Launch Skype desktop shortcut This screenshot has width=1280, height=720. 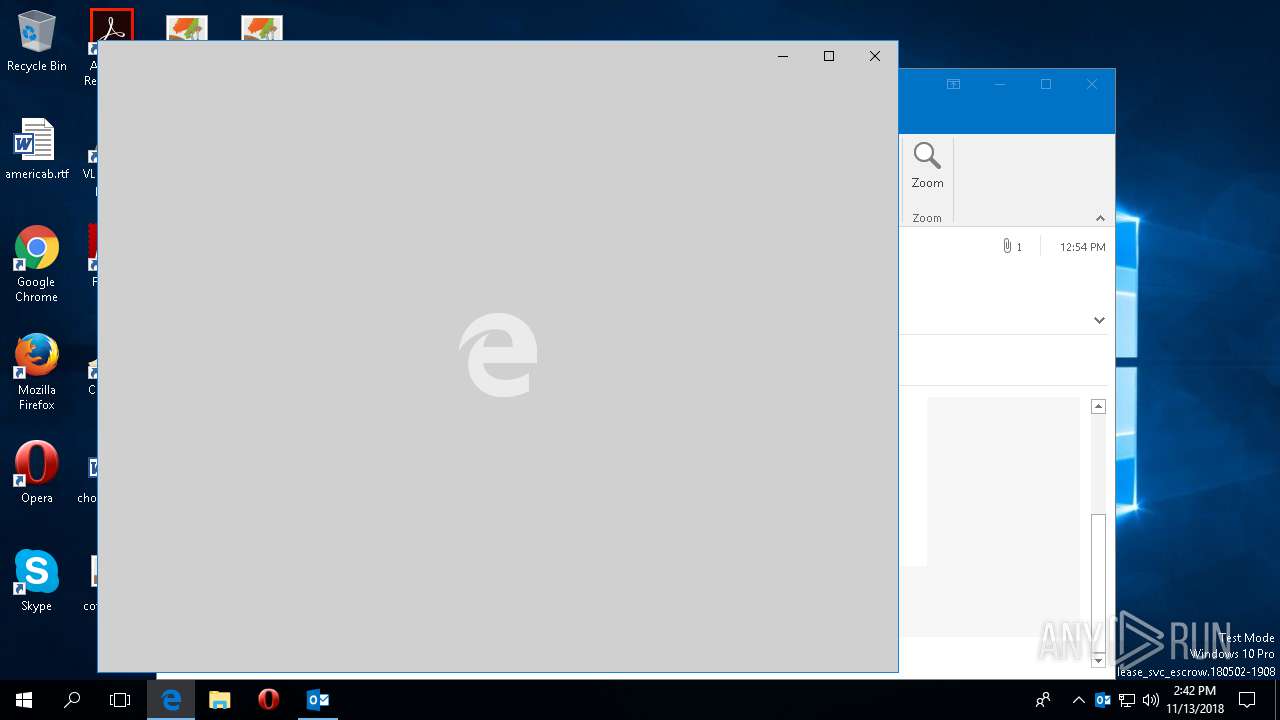pyautogui.click(x=36, y=580)
